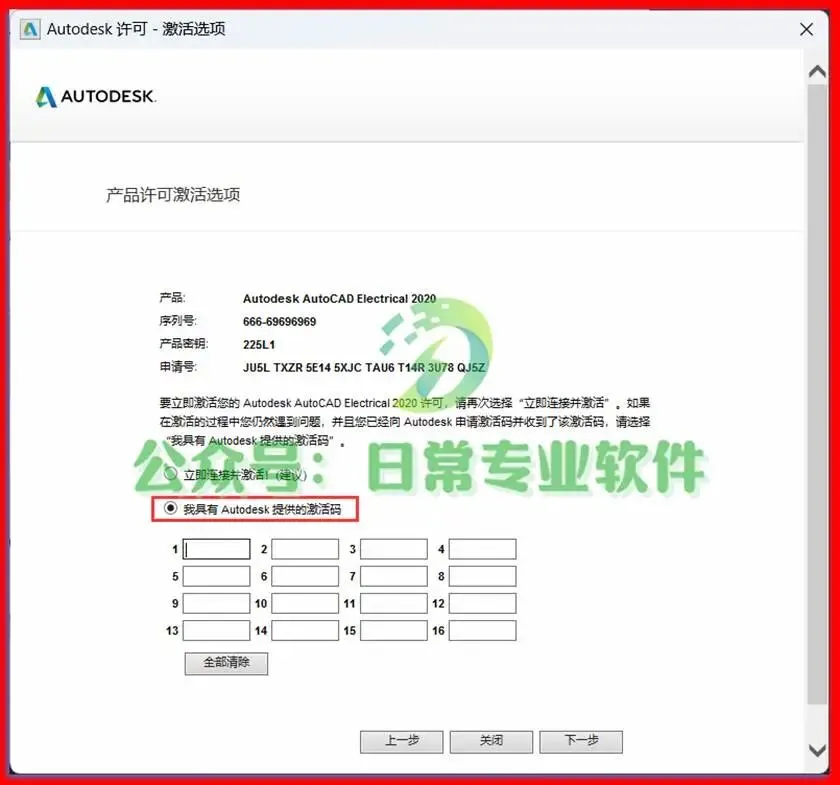Select "立即连接并激活" radio option

tap(170, 474)
